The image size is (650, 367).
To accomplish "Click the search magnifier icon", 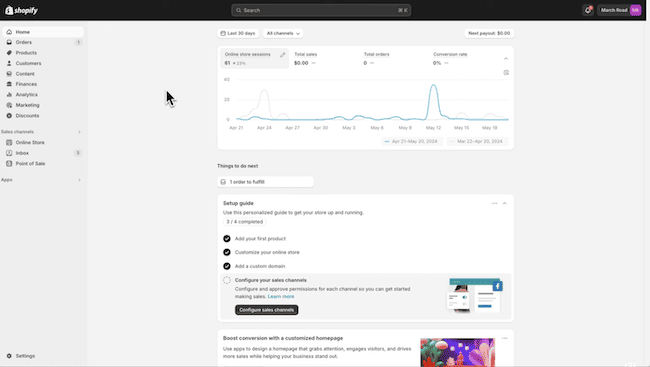I will click(x=239, y=10).
